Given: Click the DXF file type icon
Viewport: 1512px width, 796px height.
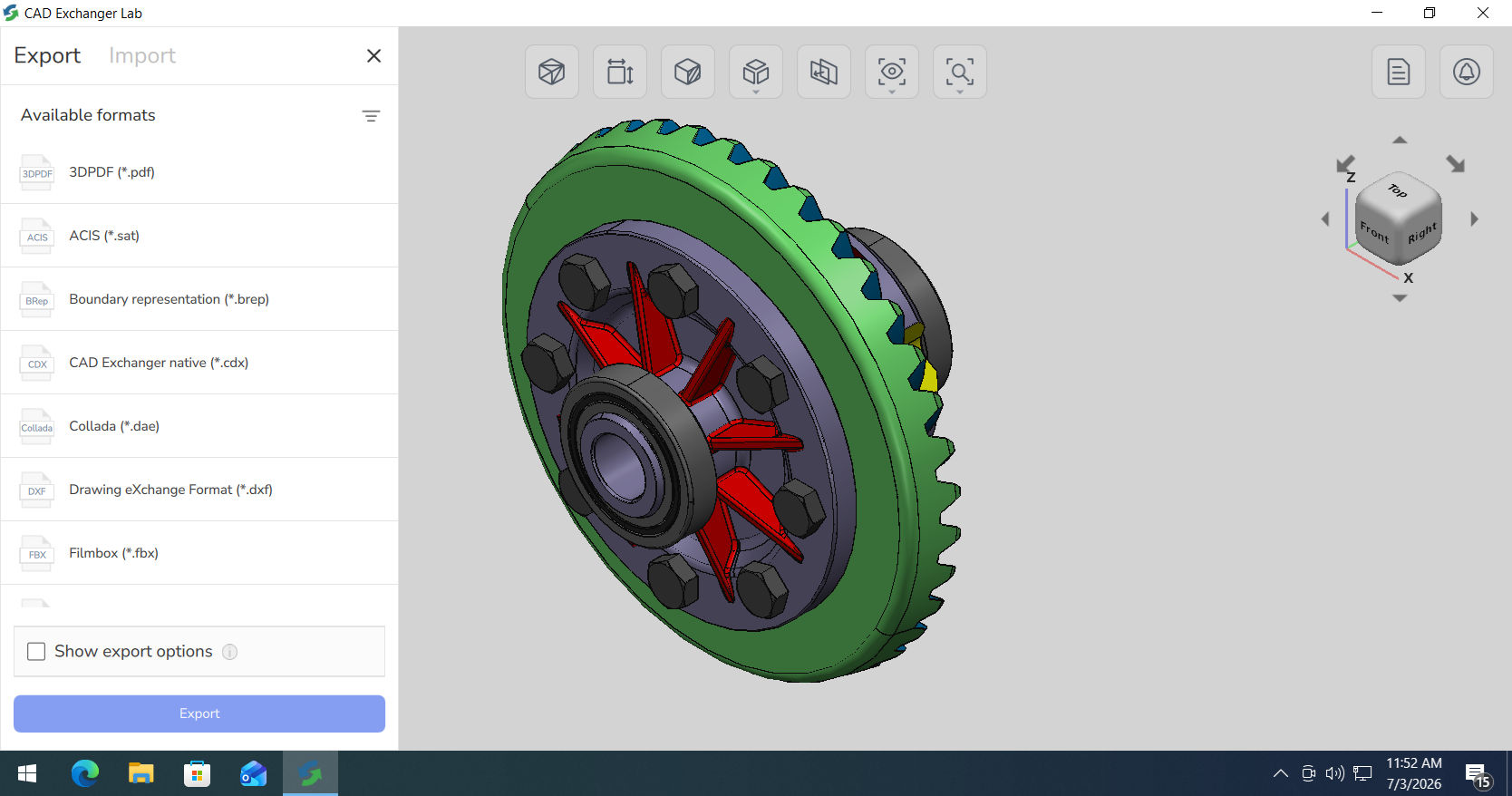Looking at the screenshot, I should [37, 490].
